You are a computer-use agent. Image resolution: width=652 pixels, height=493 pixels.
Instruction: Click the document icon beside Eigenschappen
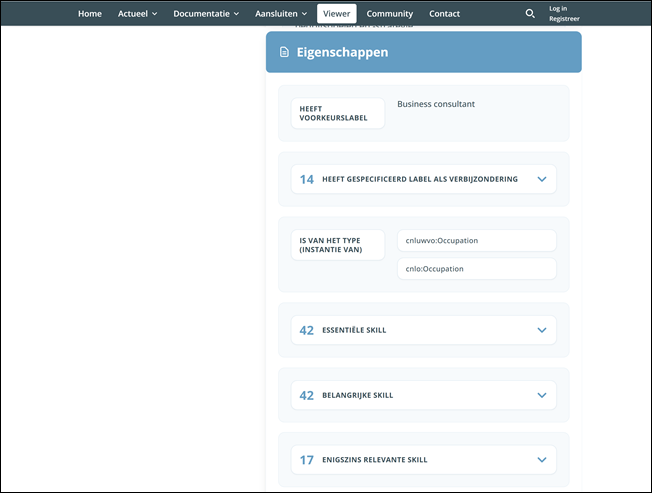click(285, 52)
